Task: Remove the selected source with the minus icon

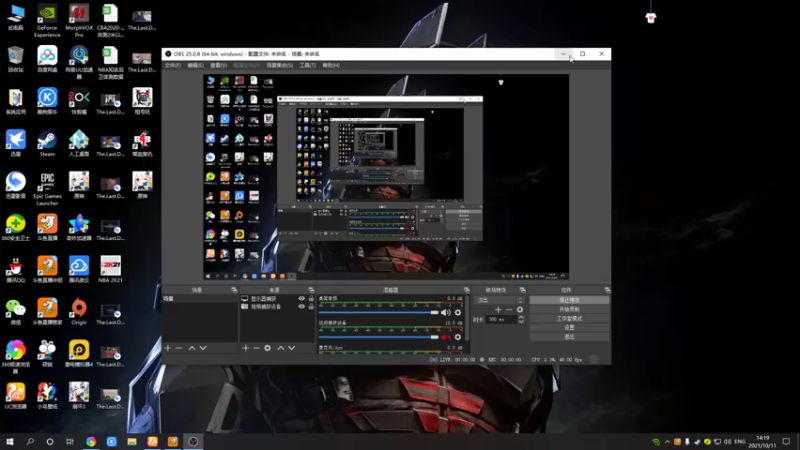Action: point(256,348)
